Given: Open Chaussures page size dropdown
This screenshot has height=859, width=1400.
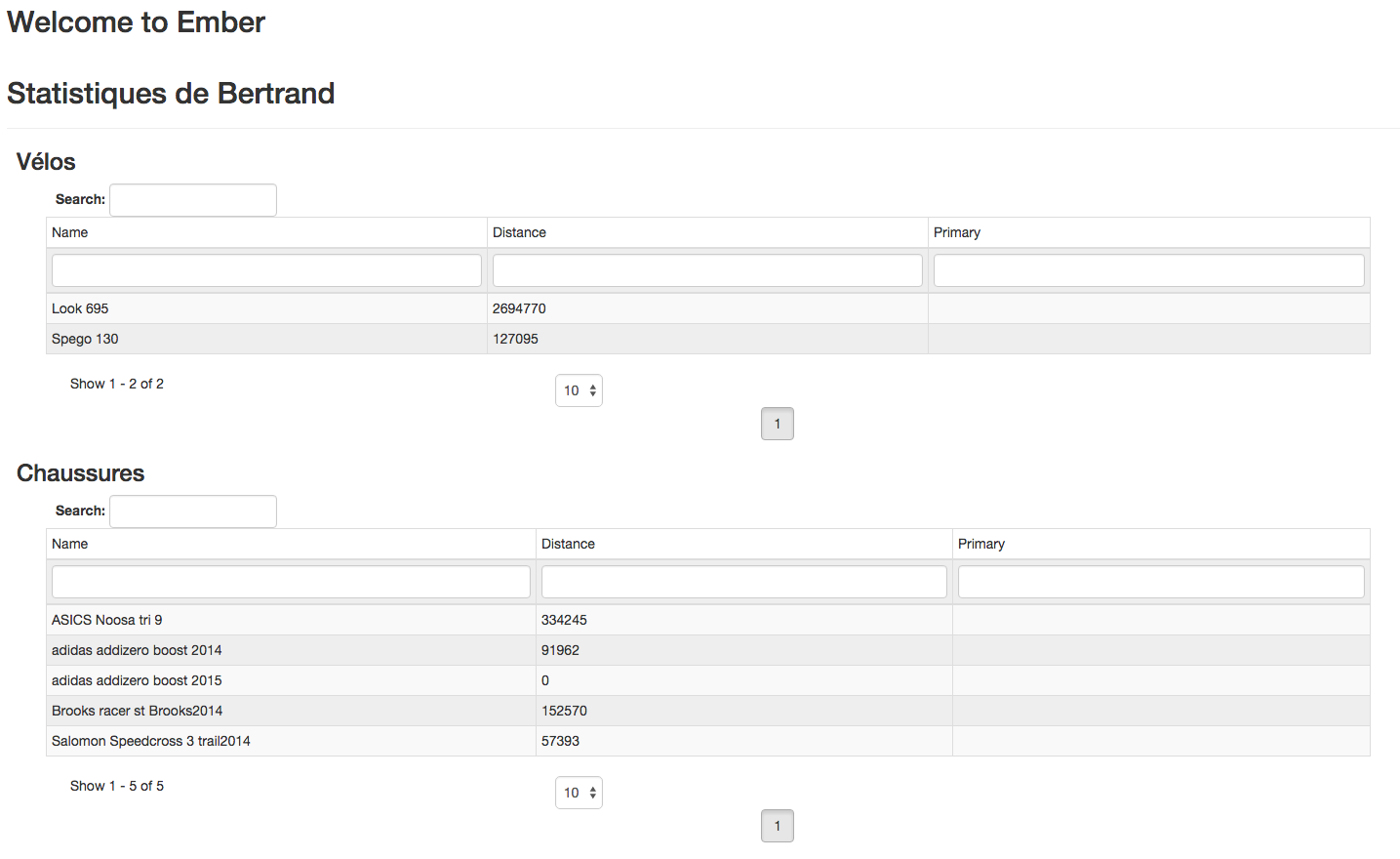Looking at the screenshot, I should (x=579, y=793).
